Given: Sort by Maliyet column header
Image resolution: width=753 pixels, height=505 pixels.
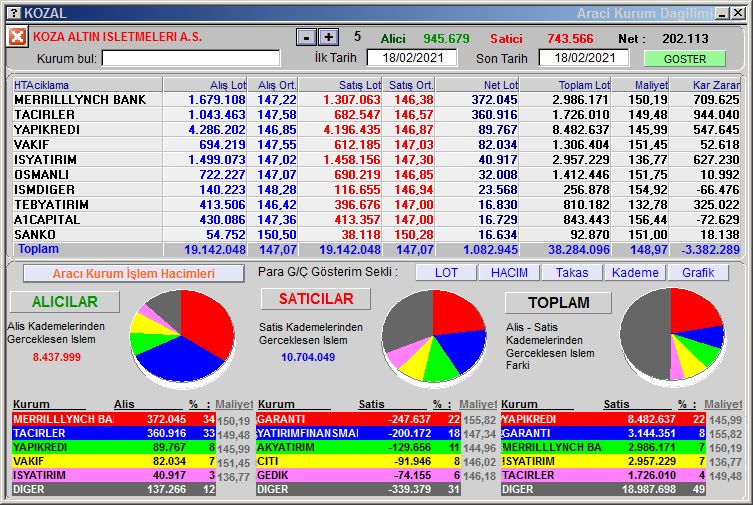Looking at the screenshot, I should pyautogui.click(x=641, y=85).
